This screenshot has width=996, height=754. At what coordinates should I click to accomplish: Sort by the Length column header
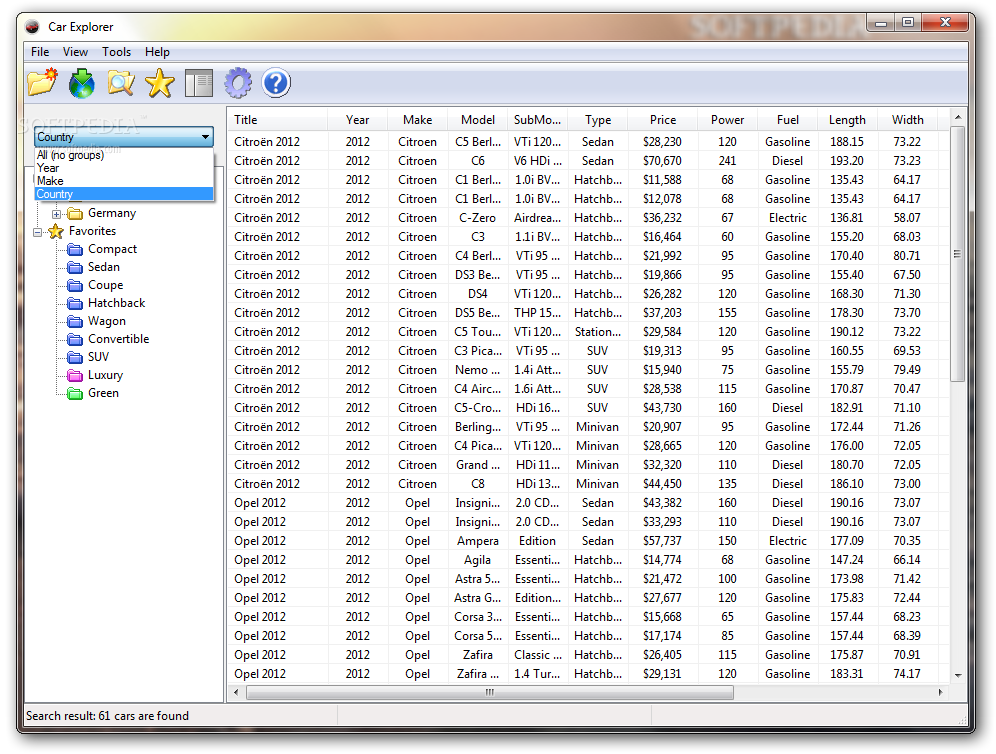coord(847,119)
